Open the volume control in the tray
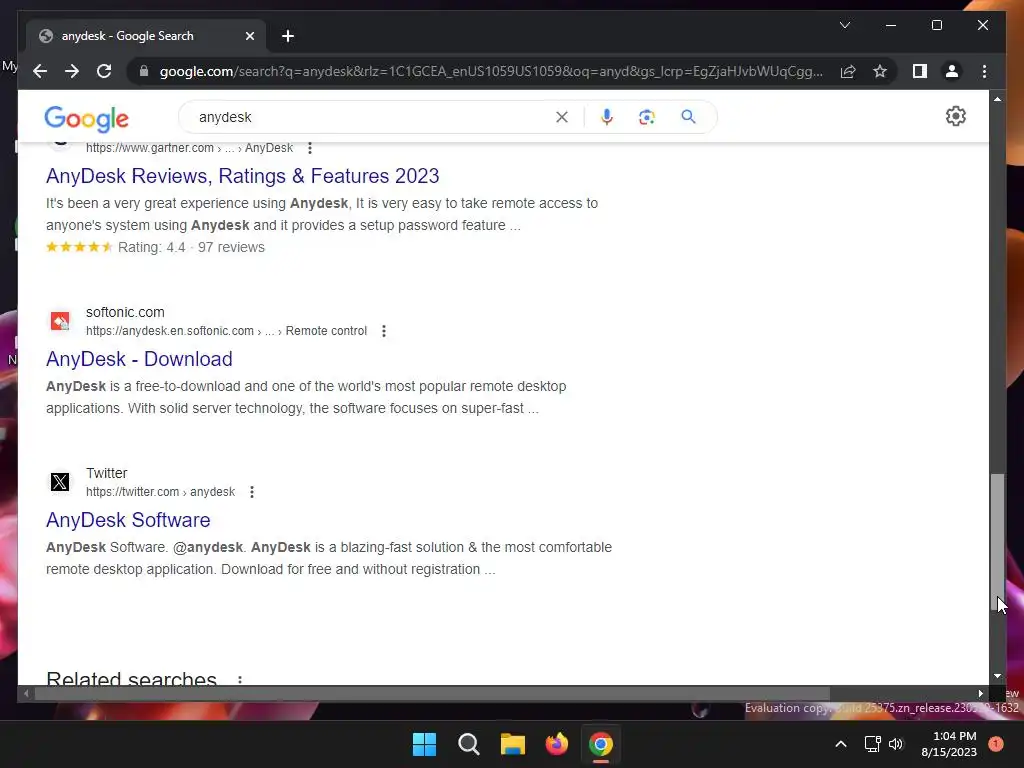 click(895, 744)
